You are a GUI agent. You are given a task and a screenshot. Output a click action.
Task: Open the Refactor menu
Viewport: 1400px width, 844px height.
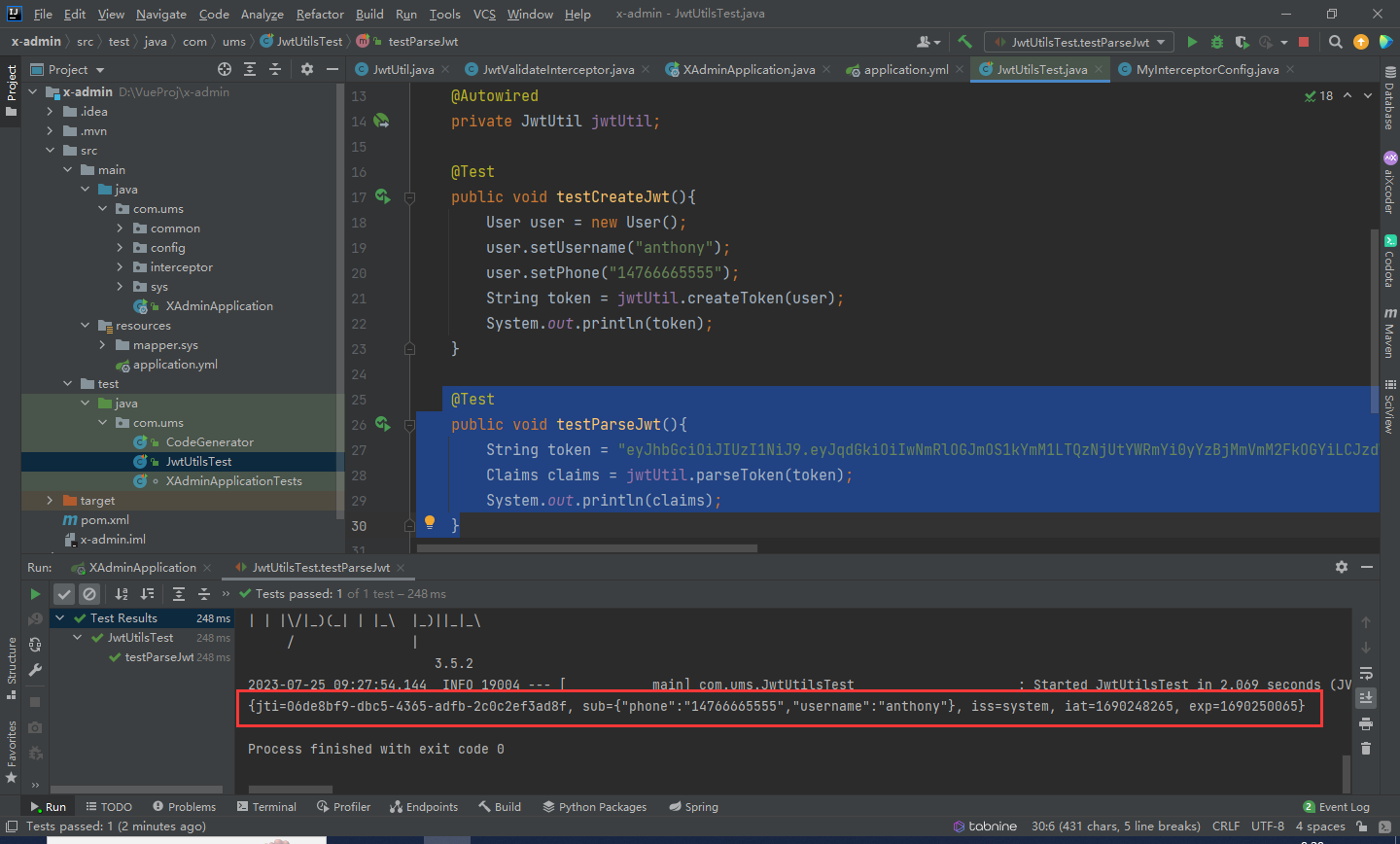pos(320,14)
